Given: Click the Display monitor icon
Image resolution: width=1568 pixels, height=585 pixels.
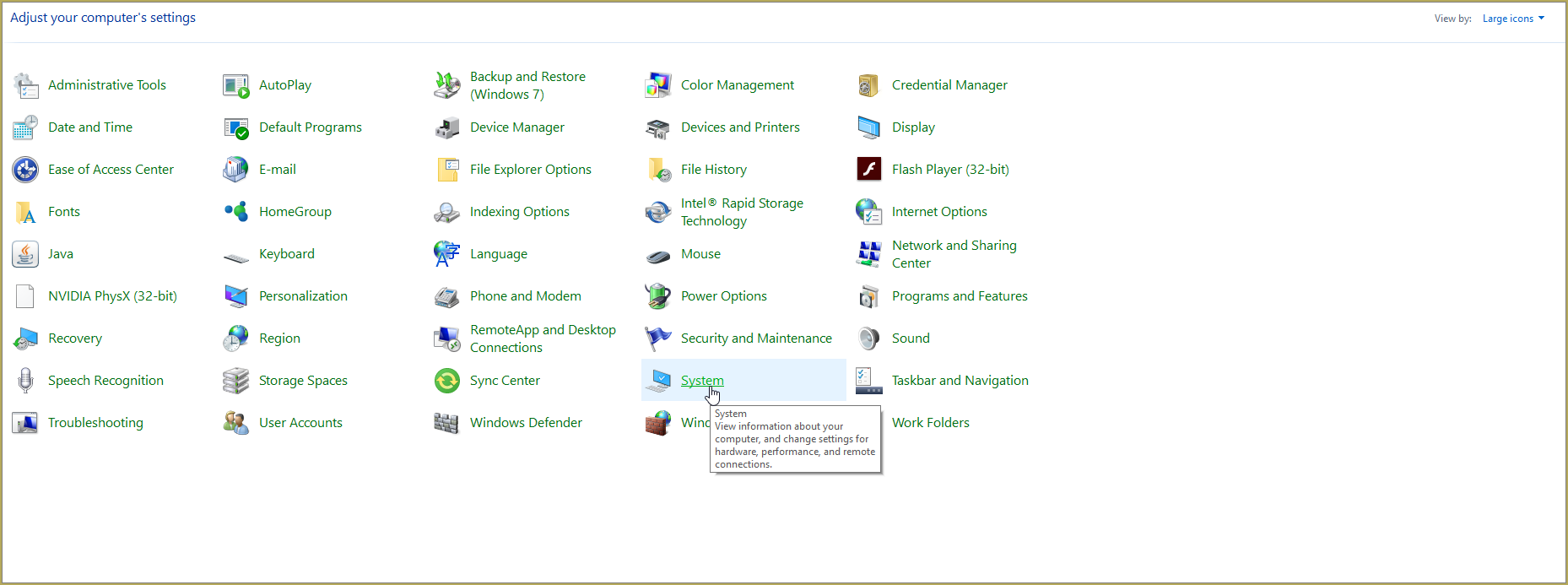Looking at the screenshot, I should coord(869,127).
